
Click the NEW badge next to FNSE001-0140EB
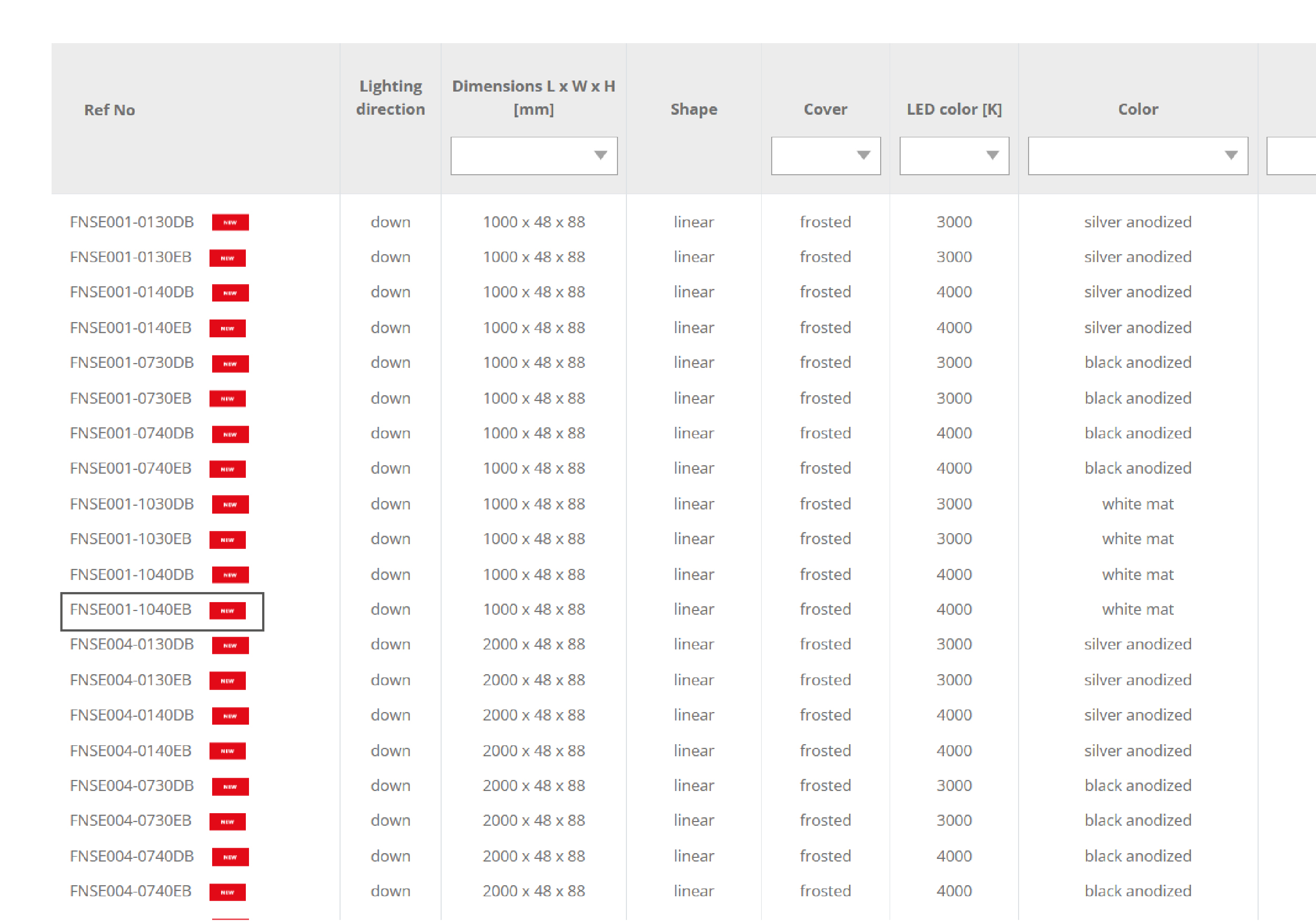tap(227, 328)
